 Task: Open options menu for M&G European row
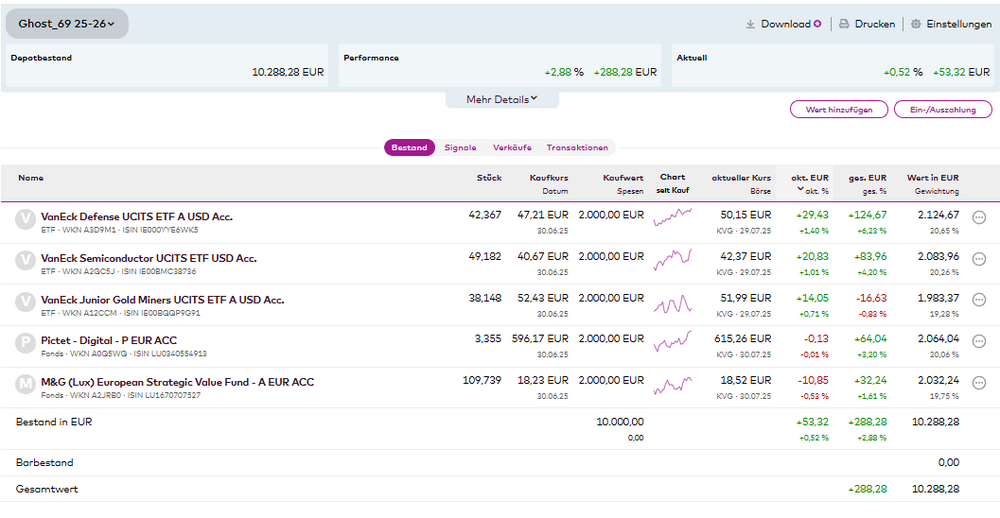[979, 383]
